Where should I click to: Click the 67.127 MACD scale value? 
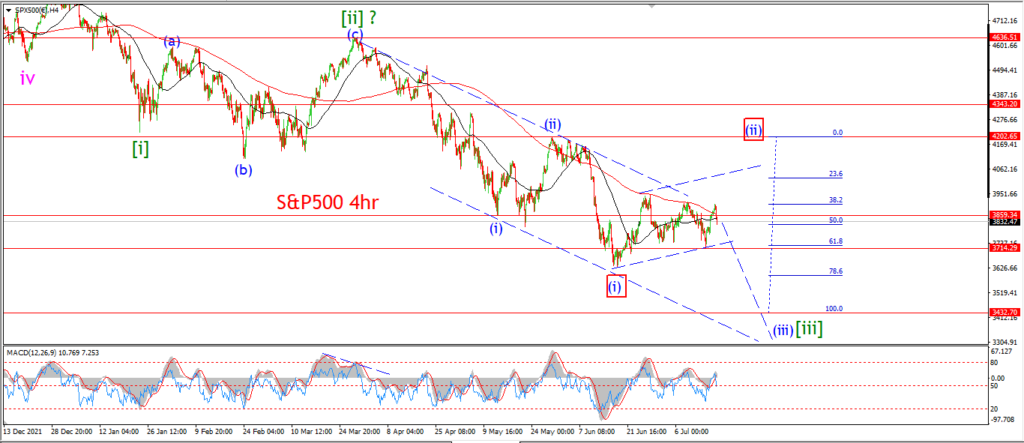pos(1002,351)
